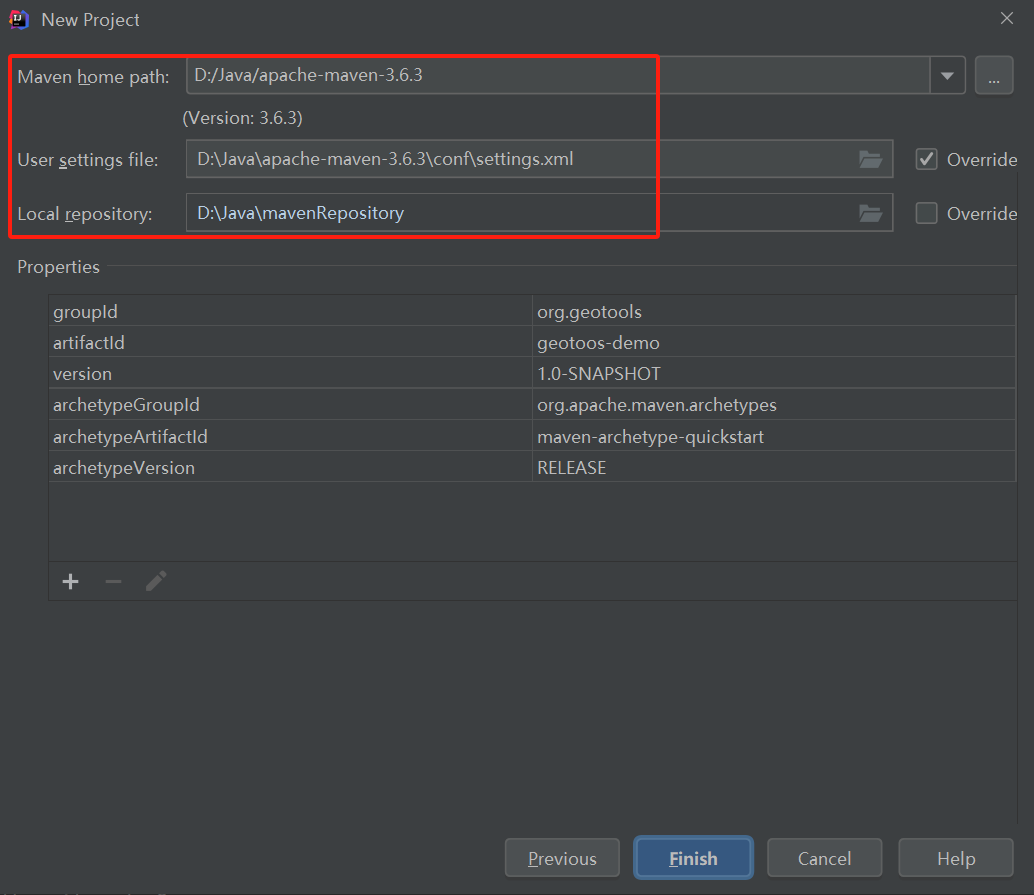Click the add property plus icon
1034x895 pixels.
coord(71,581)
